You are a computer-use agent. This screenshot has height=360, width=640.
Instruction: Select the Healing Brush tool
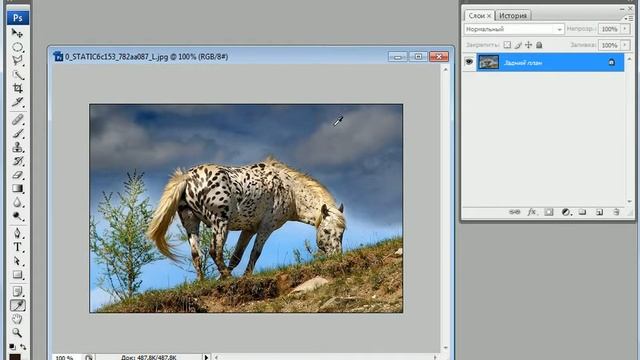[17, 120]
